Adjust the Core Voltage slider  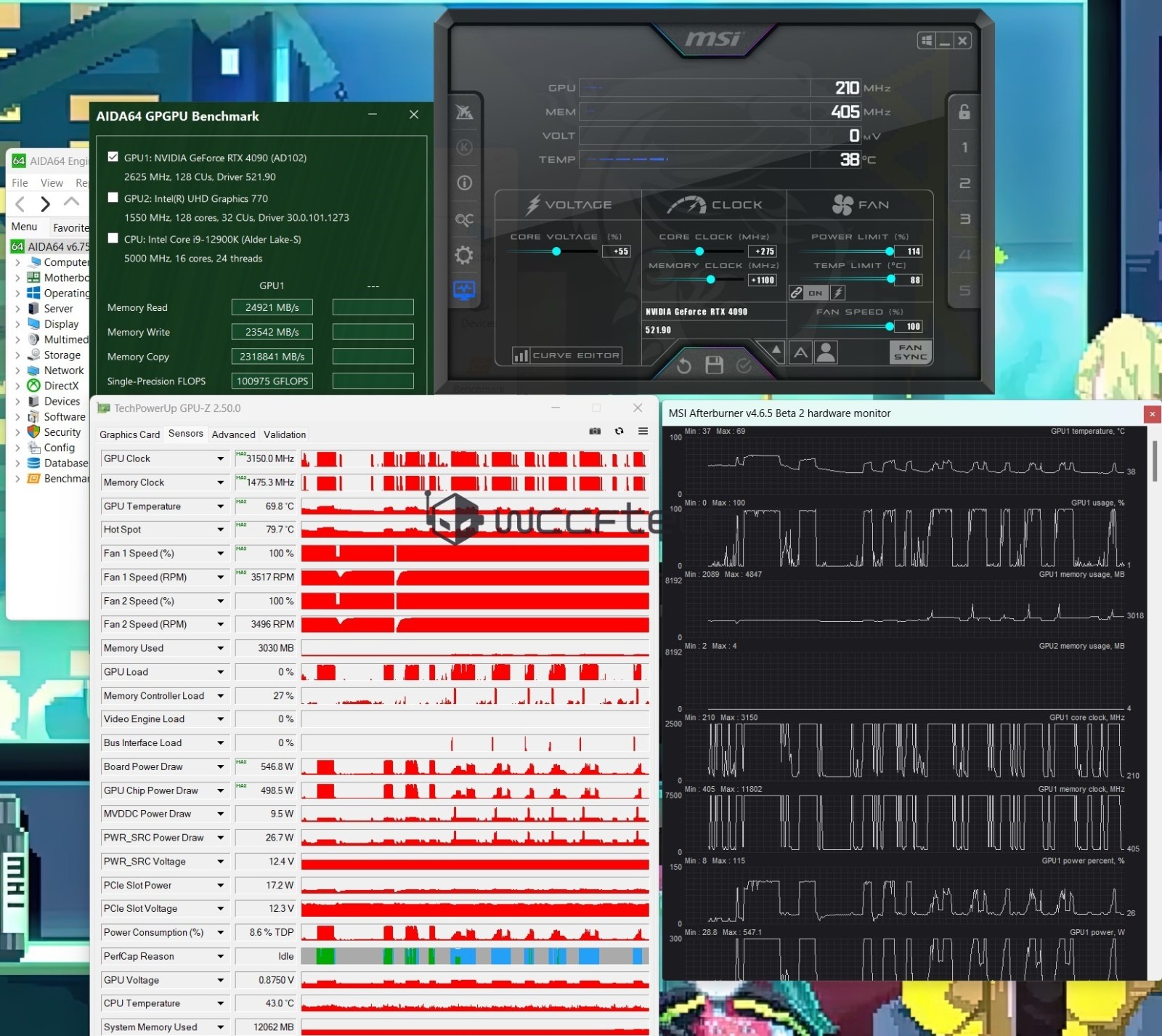click(556, 251)
